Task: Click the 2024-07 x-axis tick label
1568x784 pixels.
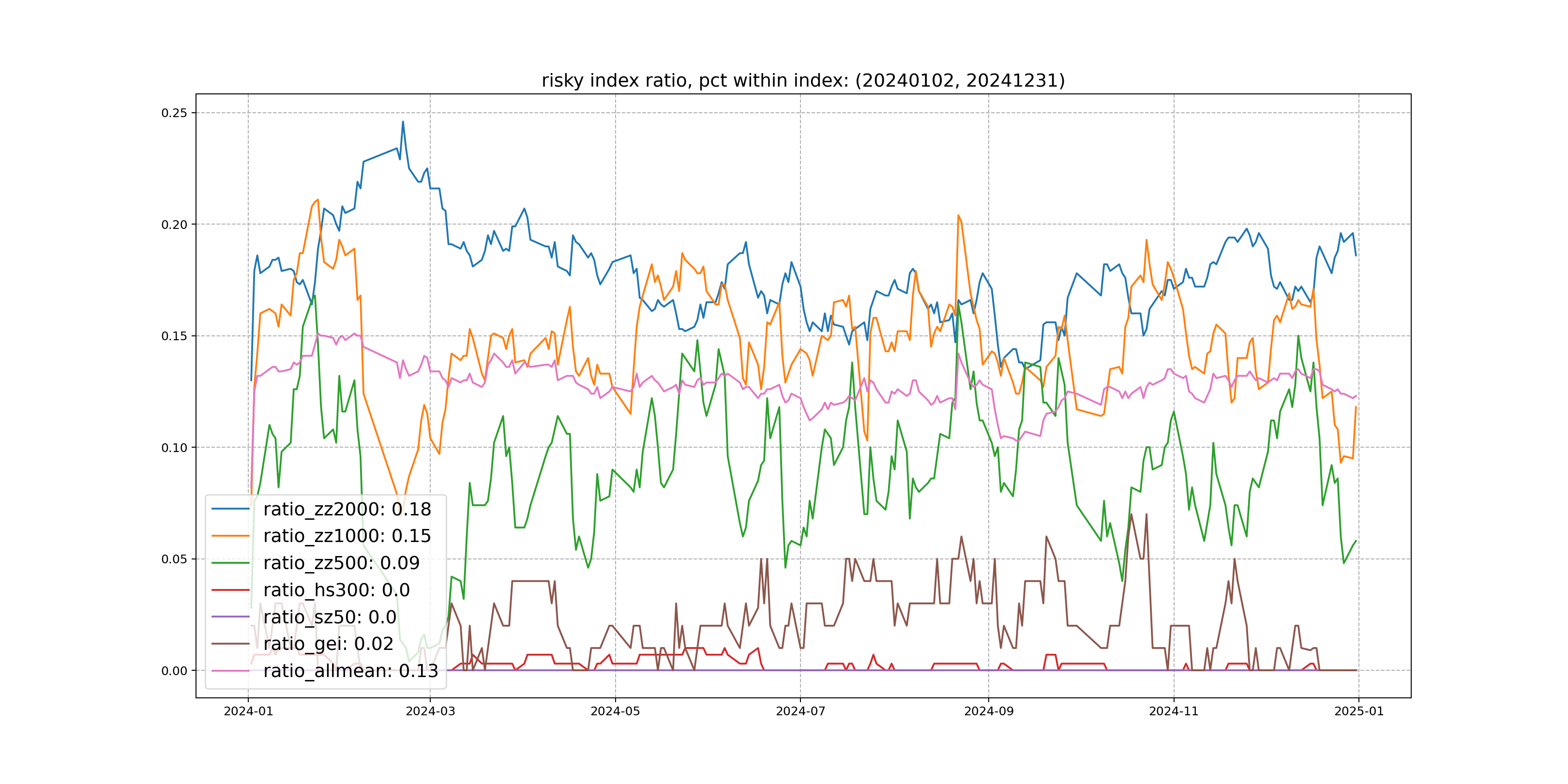Action: [x=800, y=711]
